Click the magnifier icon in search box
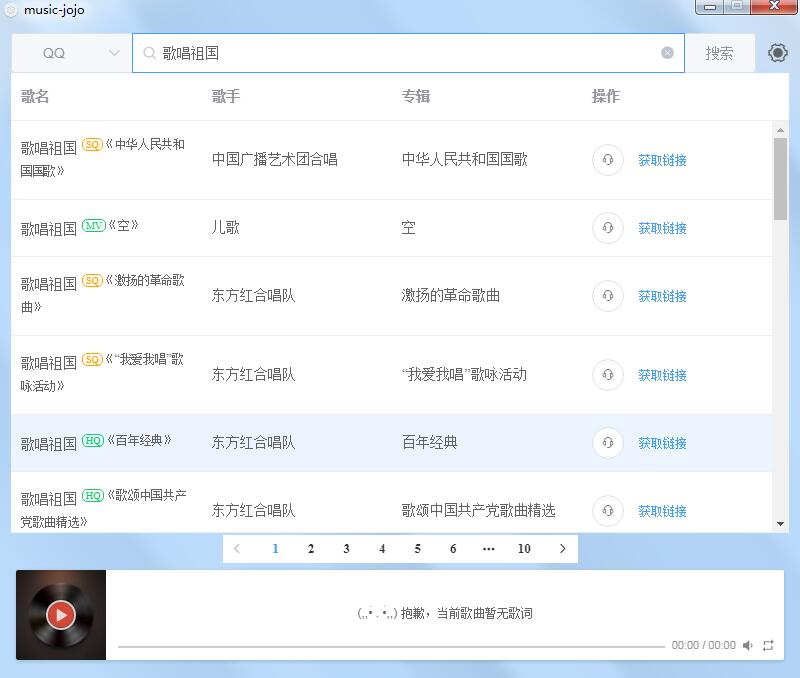The image size is (800, 678). [149, 53]
